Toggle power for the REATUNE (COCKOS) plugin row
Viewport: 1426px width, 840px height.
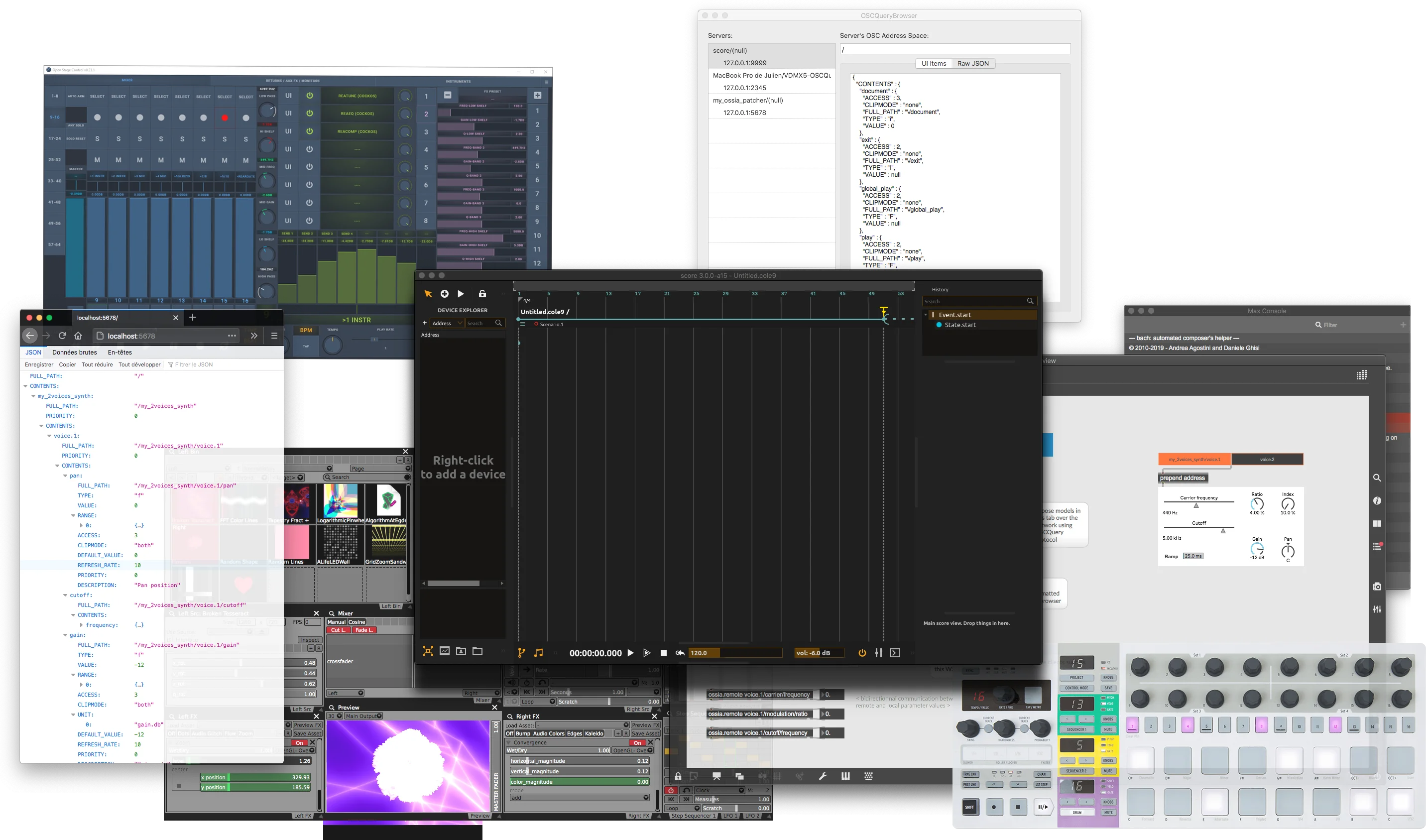click(310, 96)
